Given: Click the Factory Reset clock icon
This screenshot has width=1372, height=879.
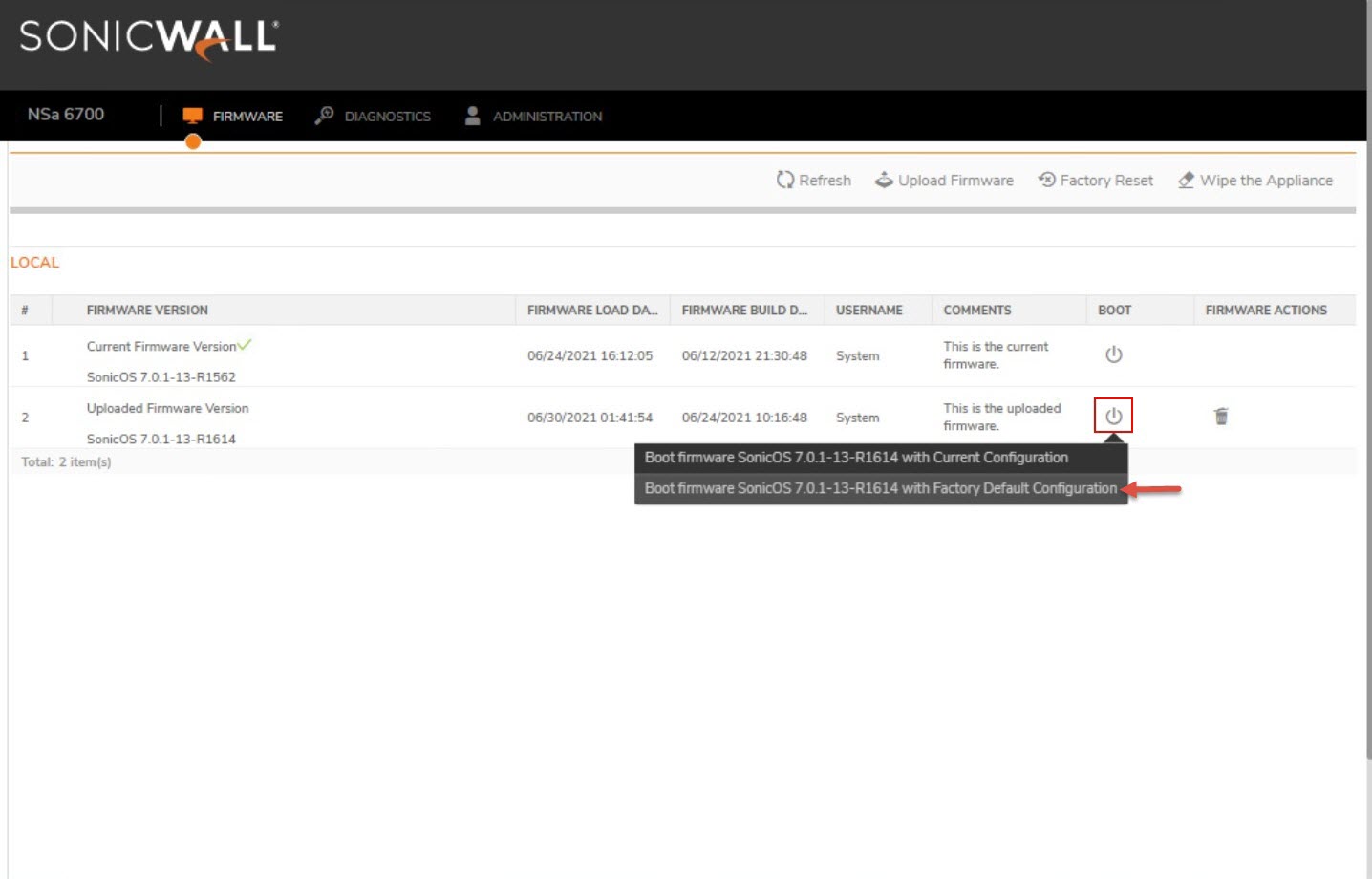Looking at the screenshot, I should coord(1047,180).
